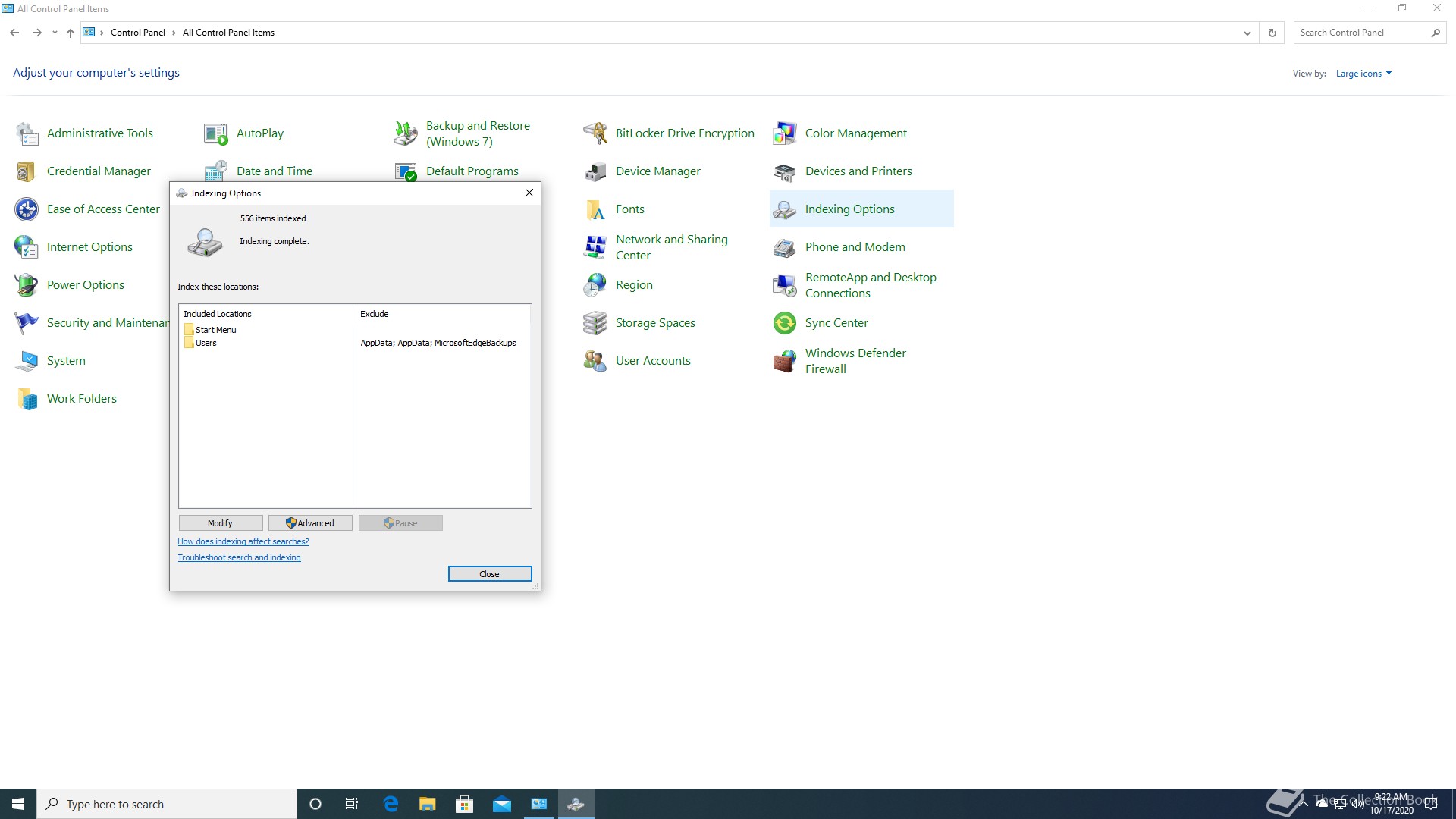
Task: Open Fonts icon
Action: coord(595,209)
